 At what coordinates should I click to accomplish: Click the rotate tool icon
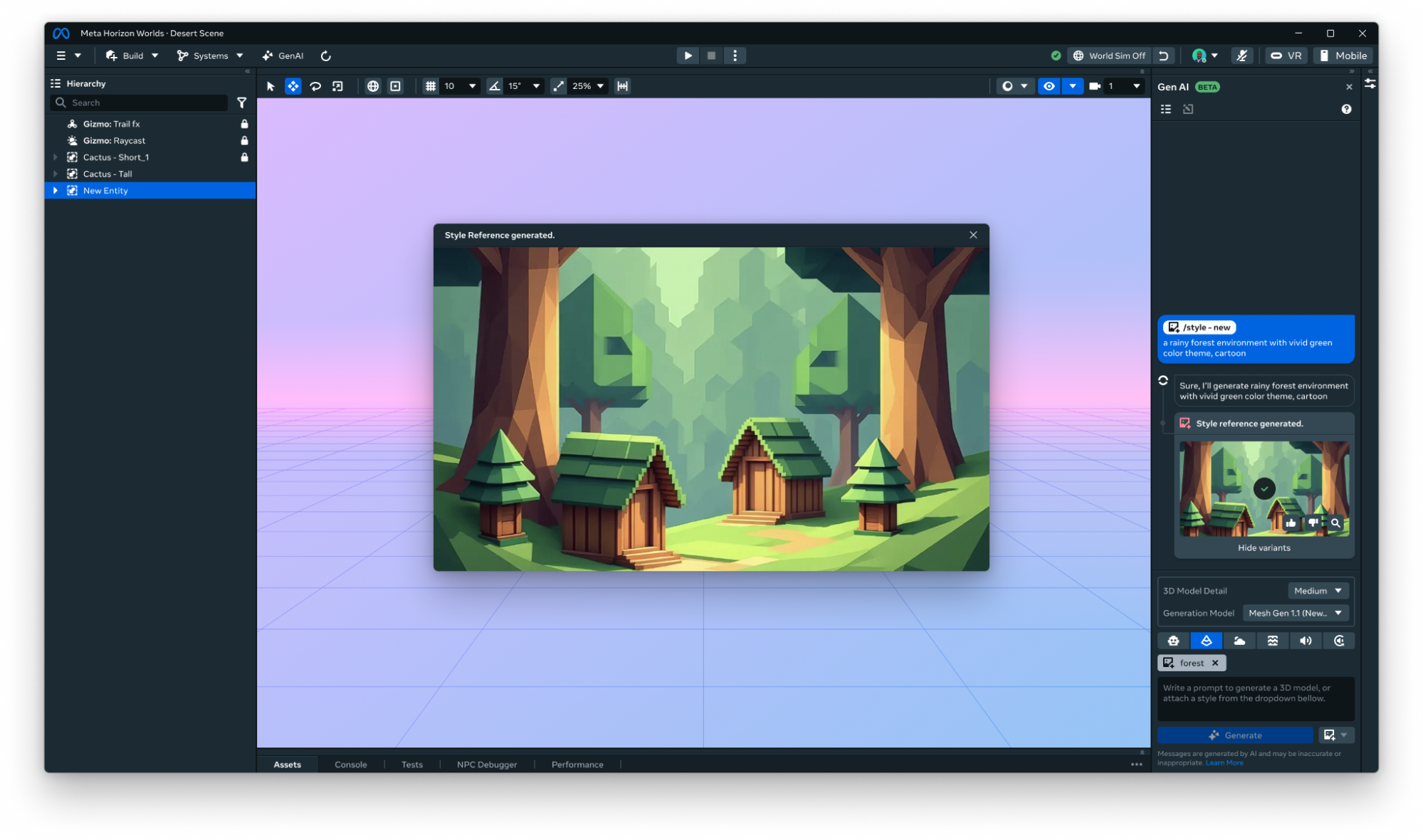(315, 86)
